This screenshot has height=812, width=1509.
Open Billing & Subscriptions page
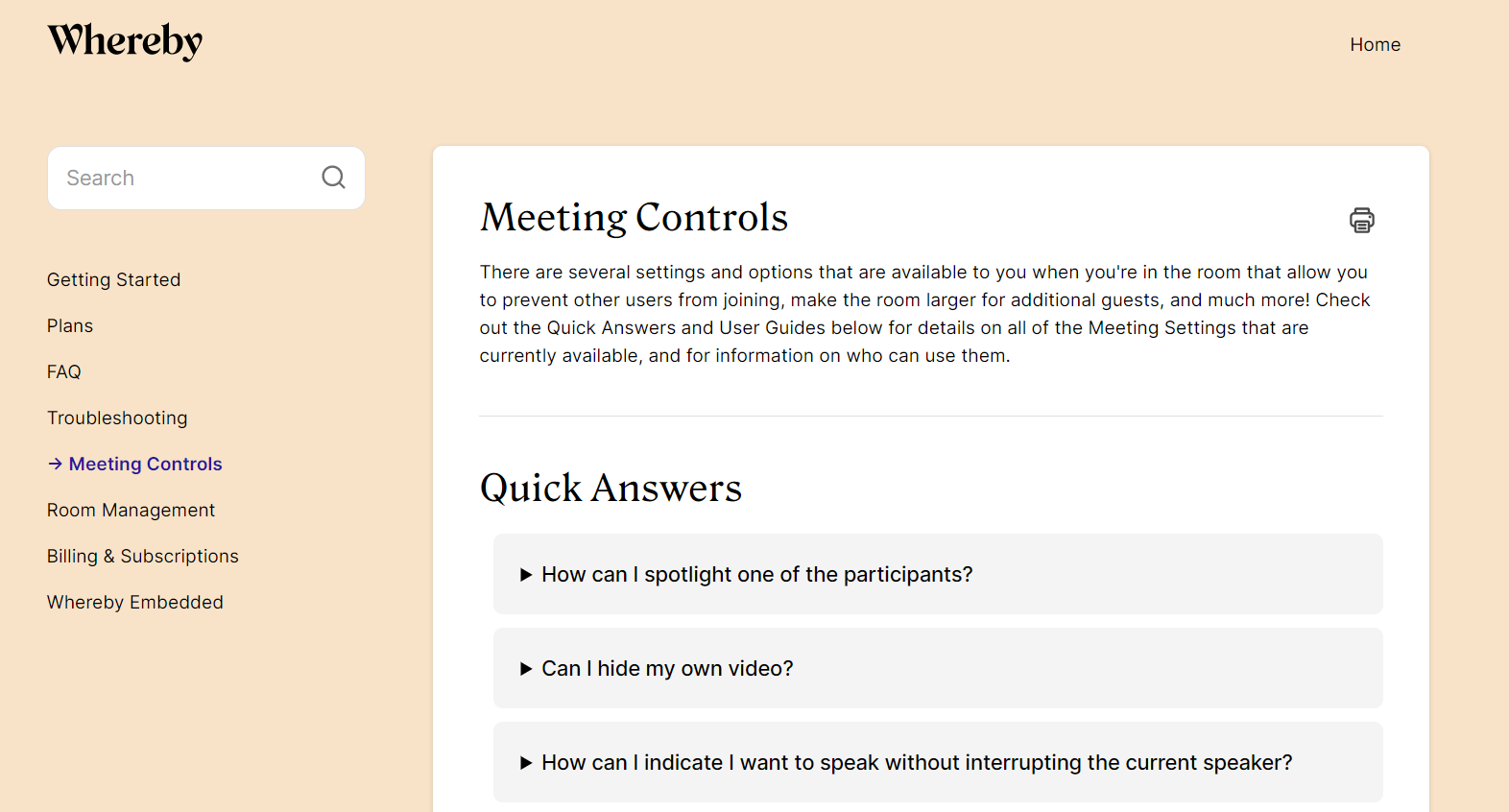(x=142, y=556)
